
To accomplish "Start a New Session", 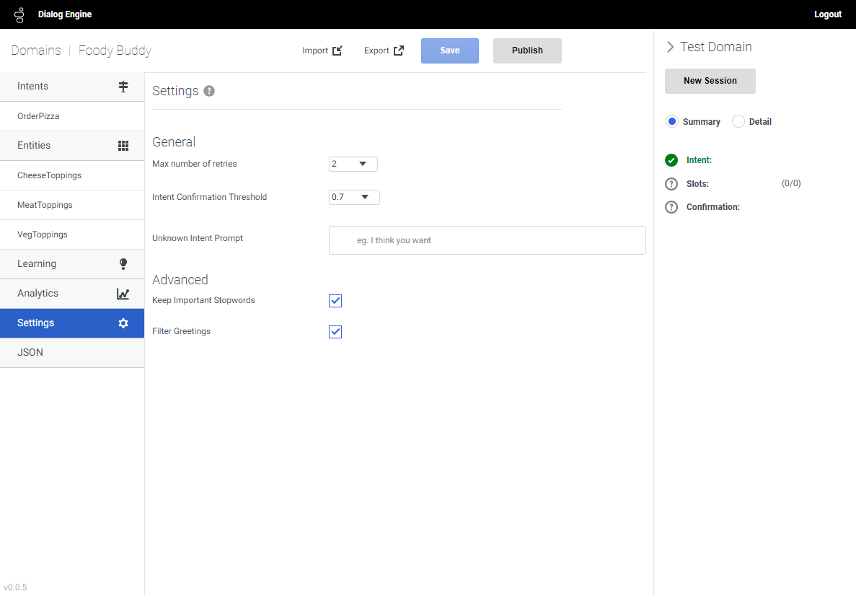I will click(x=710, y=81).
